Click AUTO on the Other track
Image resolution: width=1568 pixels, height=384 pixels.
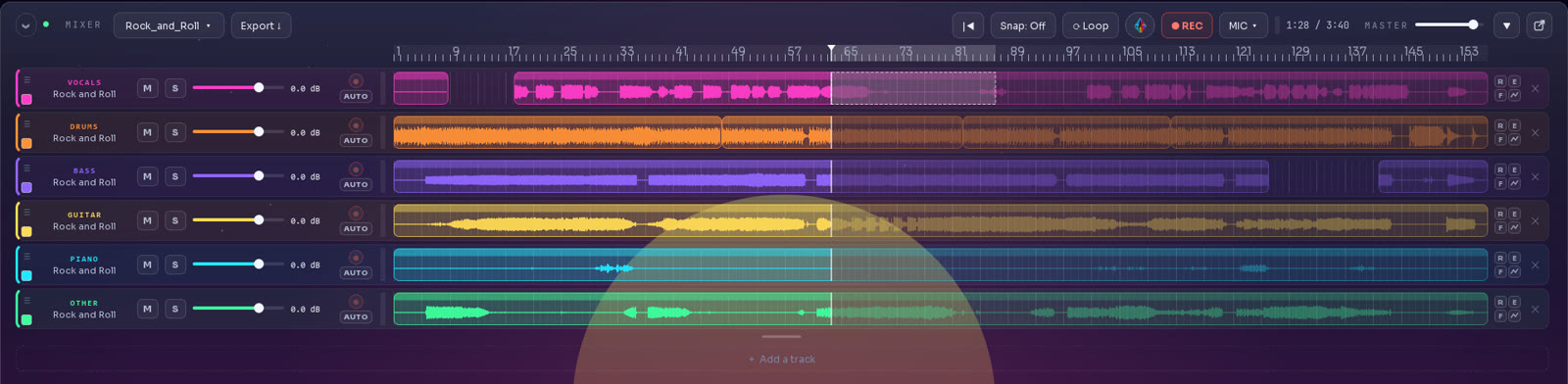(x=356, y=316)
